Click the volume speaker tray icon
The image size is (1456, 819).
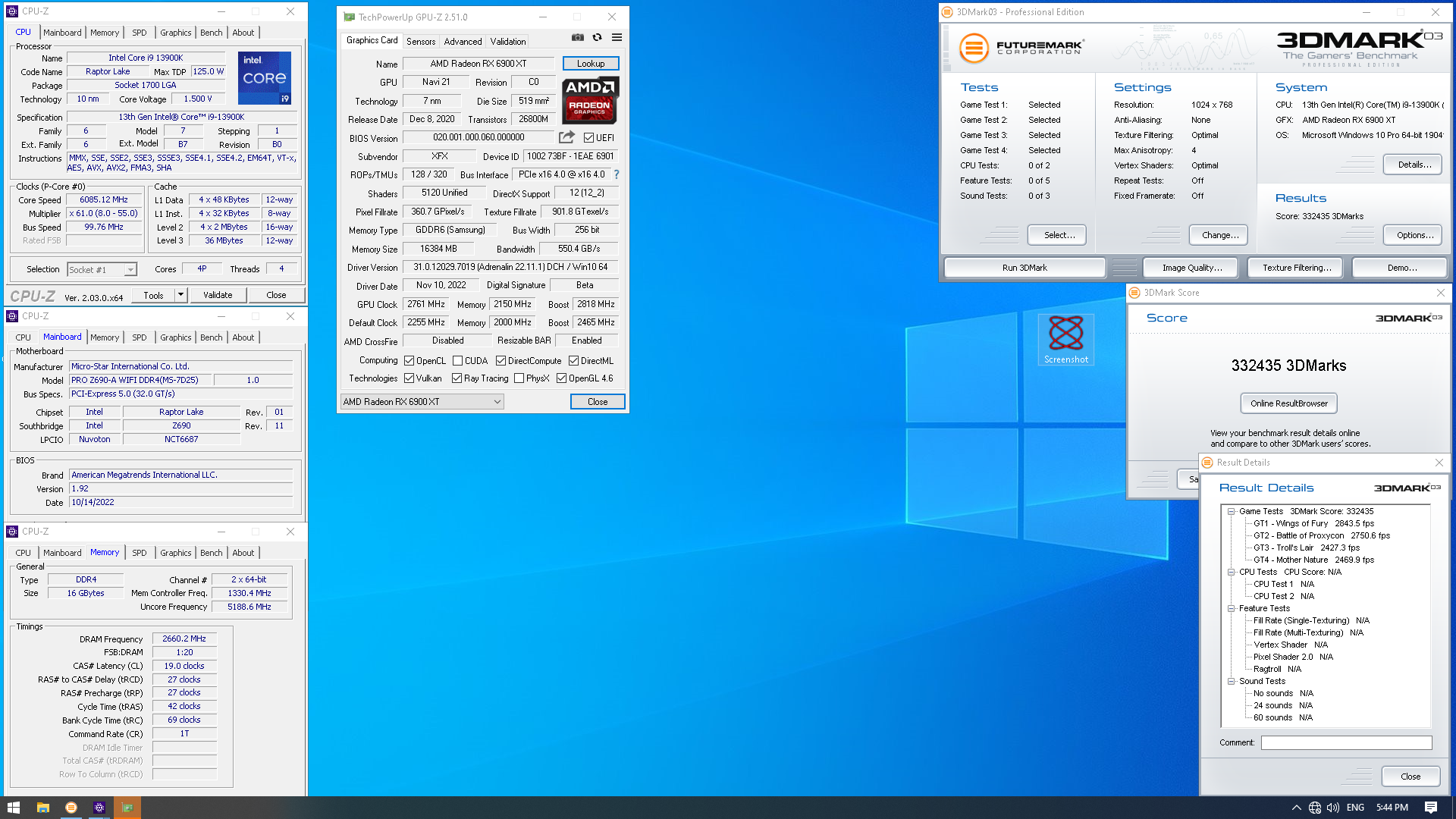click(1333, 808)
